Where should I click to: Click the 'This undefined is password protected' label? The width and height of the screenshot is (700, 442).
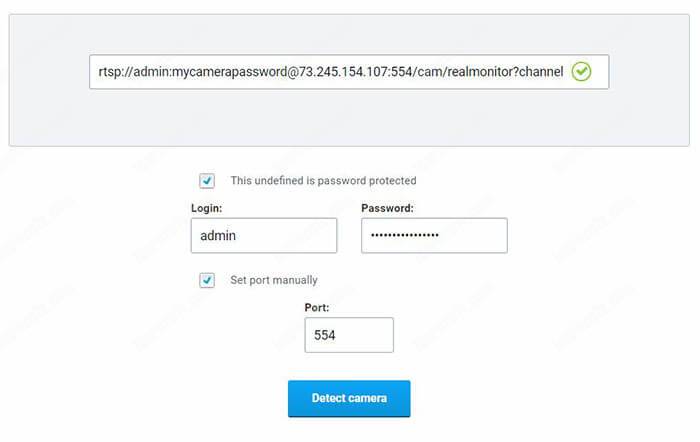coord(323,181)
